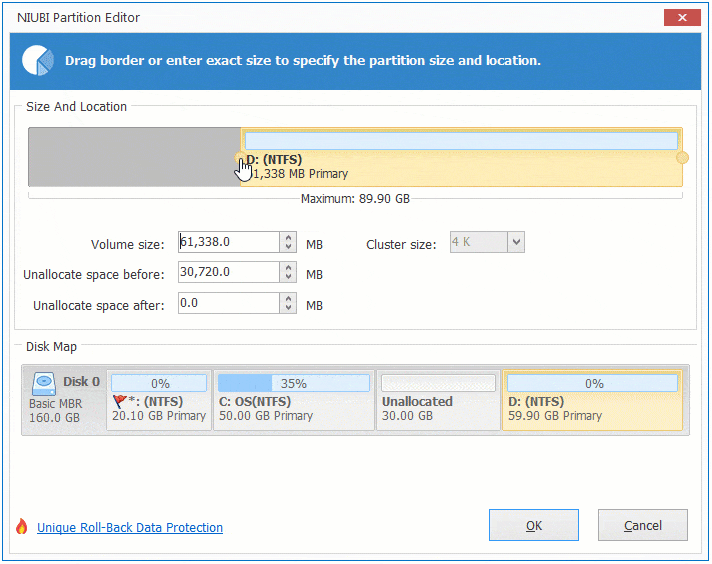The height and width of the screenshot is (564, 712).
Task: Increase Unallocate space after value
Action: point(288,298)
